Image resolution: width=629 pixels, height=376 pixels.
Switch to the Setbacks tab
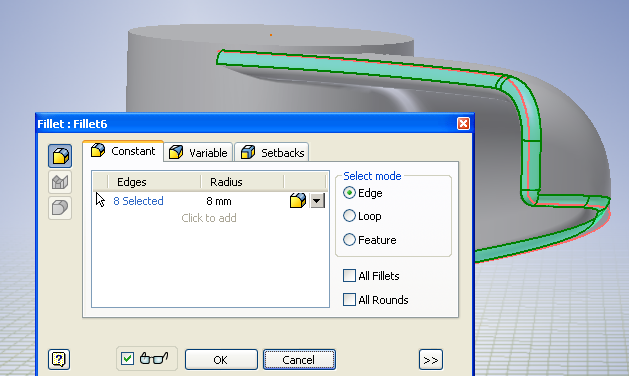point(272,152)
